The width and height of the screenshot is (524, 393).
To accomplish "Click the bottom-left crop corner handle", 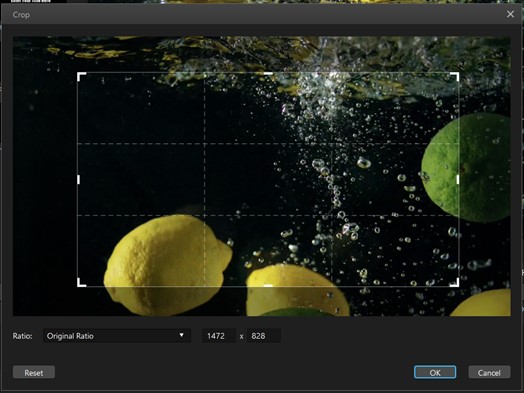I will click(81, 282).
